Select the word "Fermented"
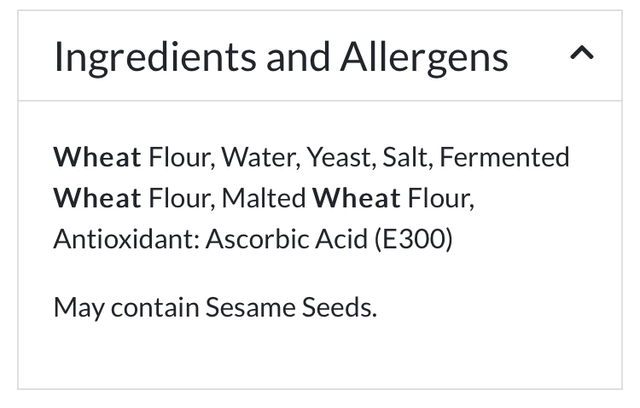This screenshot has width=640, height=408. pyautogui.click(x=504, y=157)
